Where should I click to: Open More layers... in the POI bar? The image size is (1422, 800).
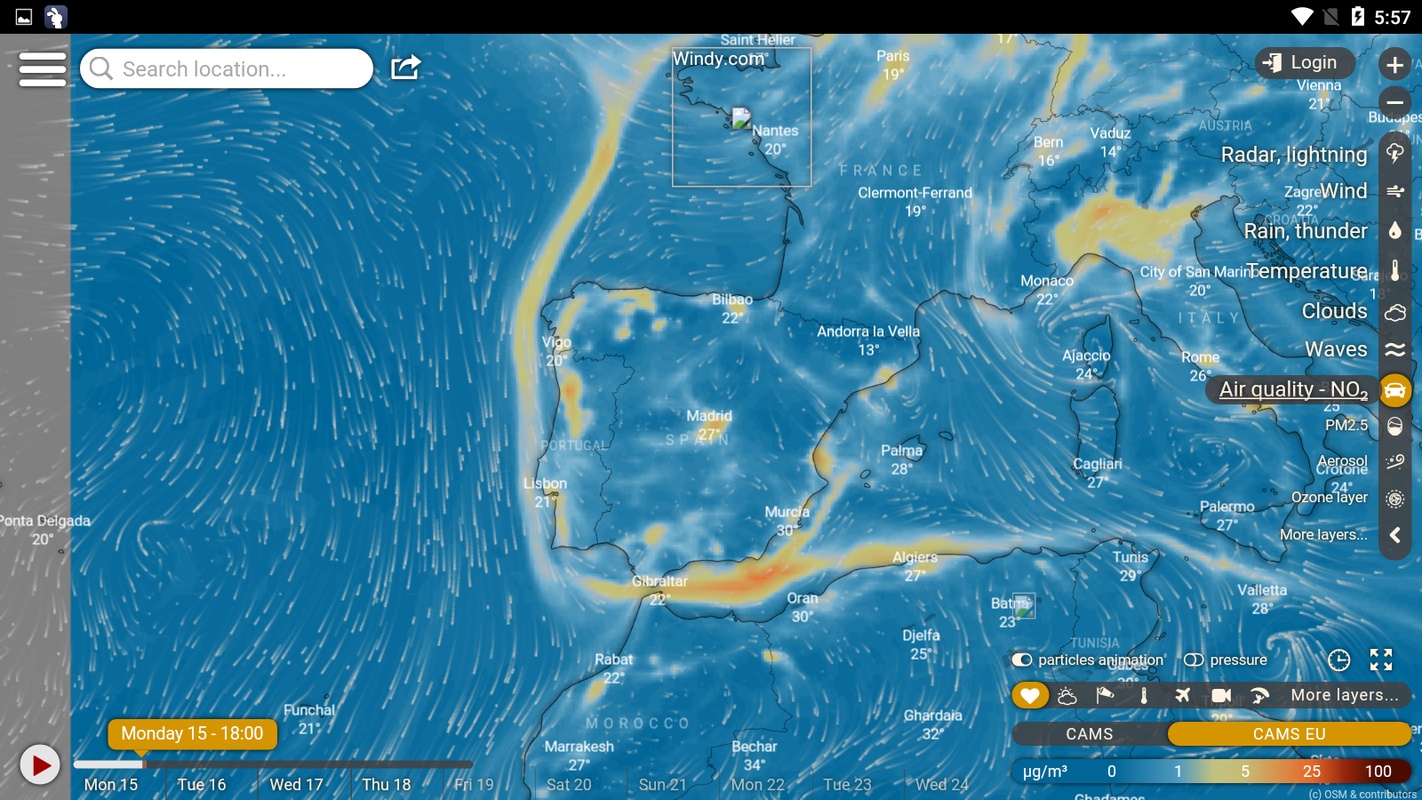coord(1344,695)
